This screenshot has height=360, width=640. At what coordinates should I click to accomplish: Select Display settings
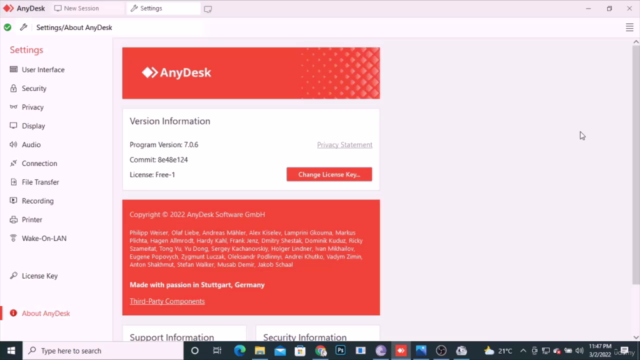click(x=27, y=126)
